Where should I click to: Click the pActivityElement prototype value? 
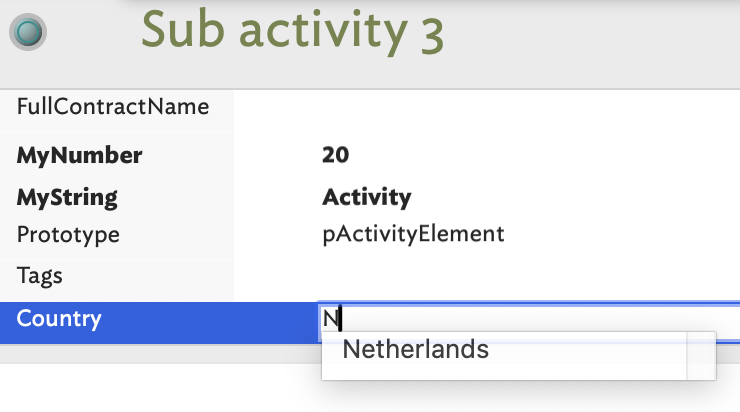pos(413,234)
